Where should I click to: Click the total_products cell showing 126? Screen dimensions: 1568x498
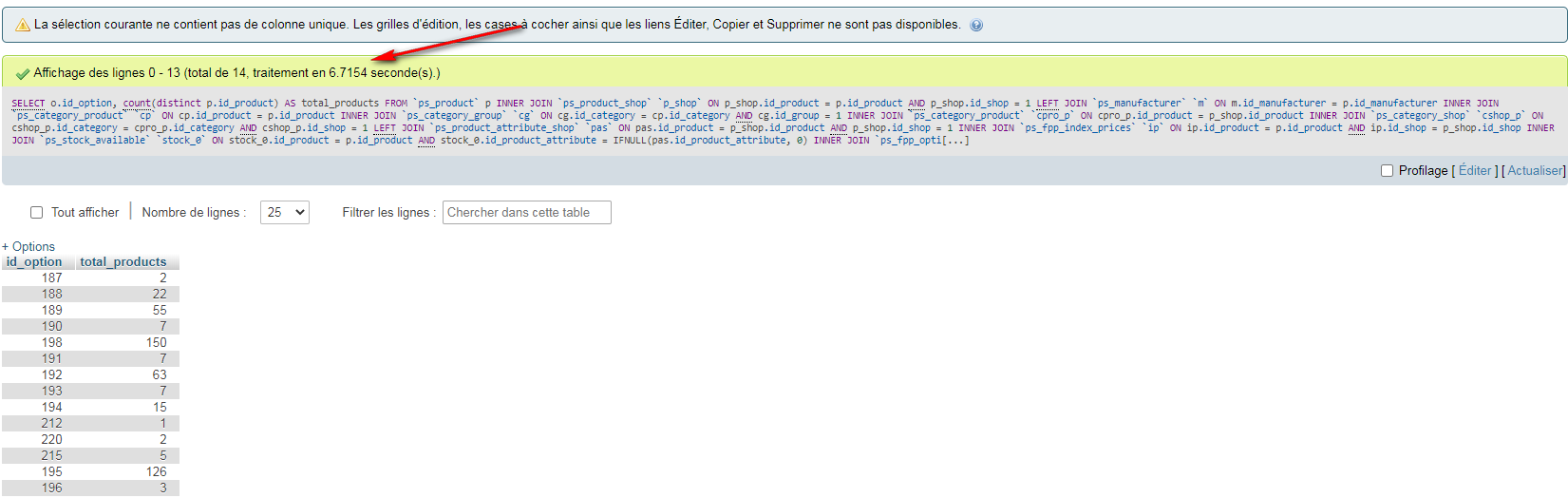156,472
